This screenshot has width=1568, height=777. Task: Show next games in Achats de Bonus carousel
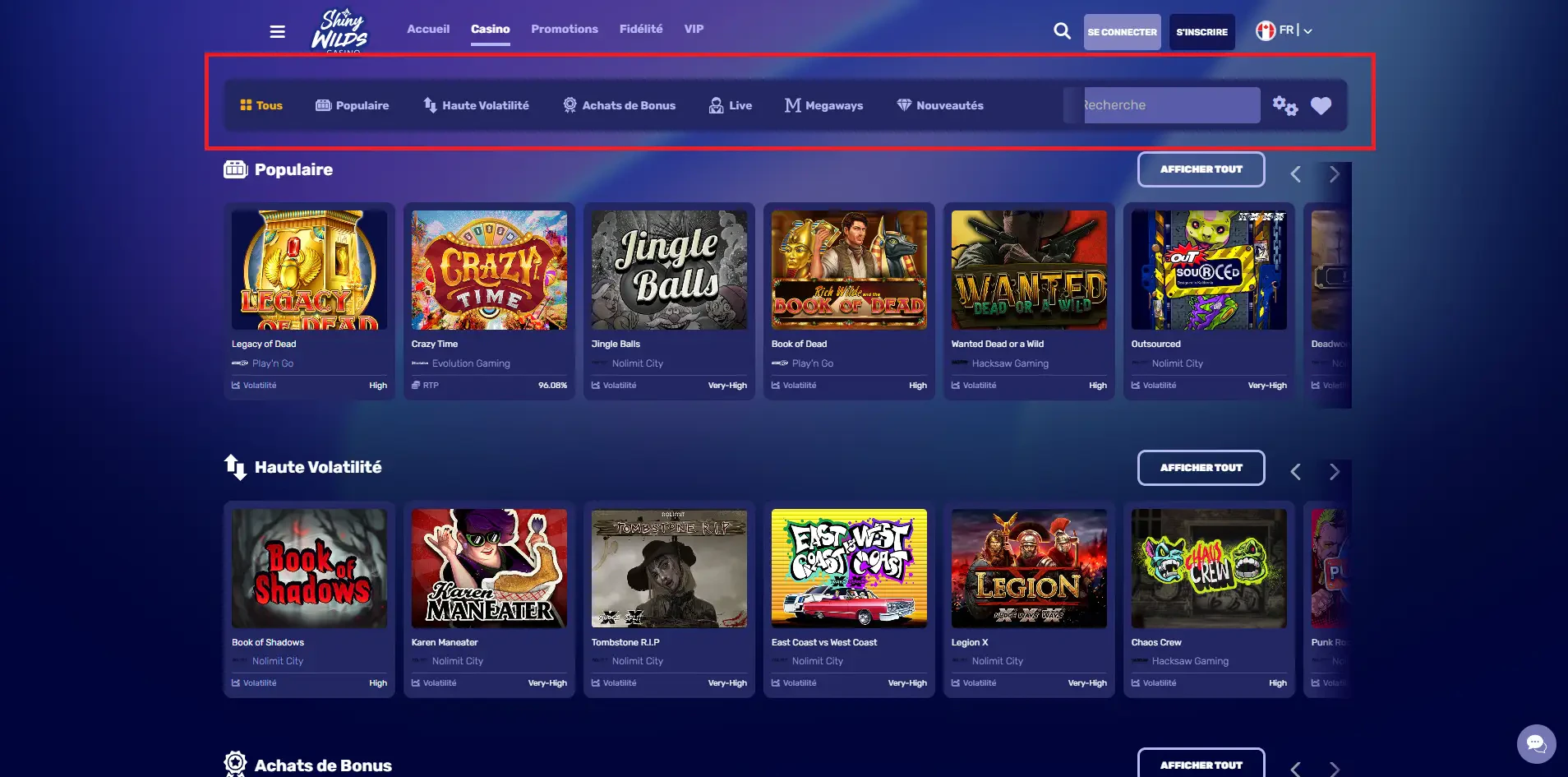[x=1334, y=769]
